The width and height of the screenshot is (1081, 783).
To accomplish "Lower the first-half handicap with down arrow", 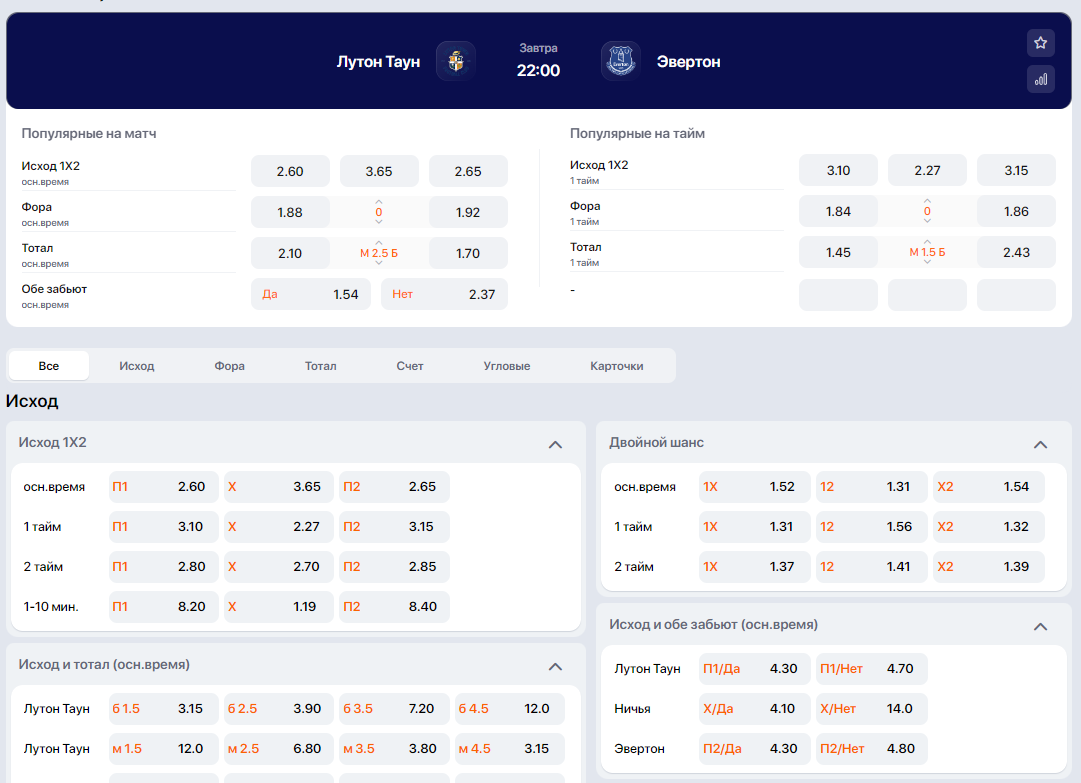I will click(x=927, y=222).
